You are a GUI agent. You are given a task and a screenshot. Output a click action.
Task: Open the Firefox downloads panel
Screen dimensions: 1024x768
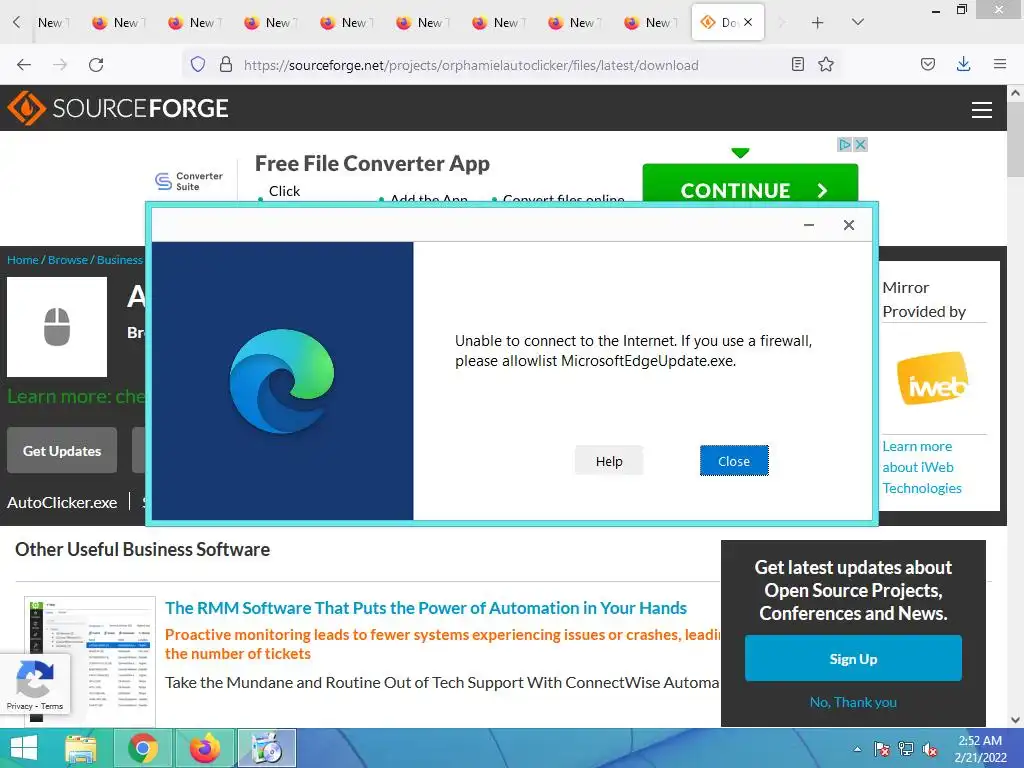point(963,64)
